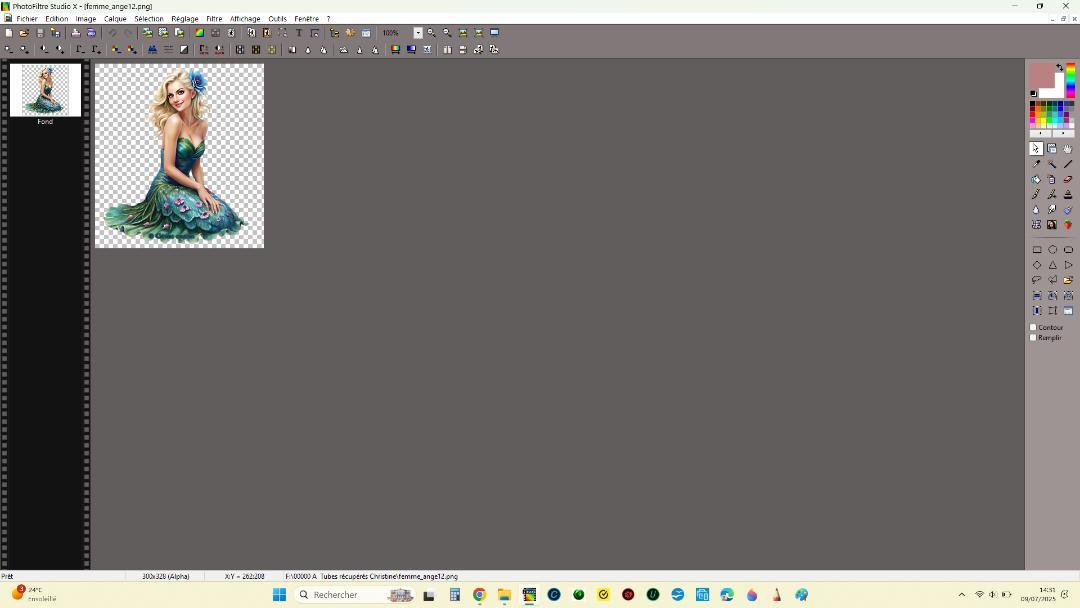Select the Mona Lisa art brush tool
The width and height of the screenshot is (1080, 608).
[1052, 224]
